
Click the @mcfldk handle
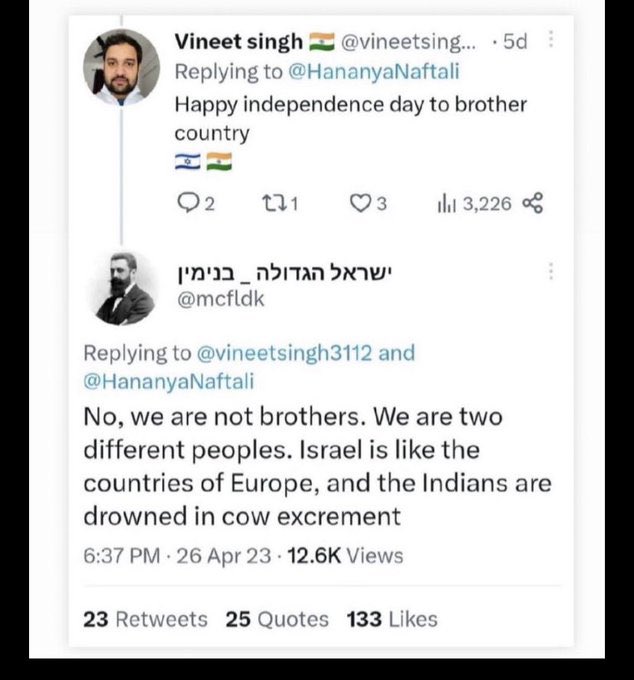click(220, 299)
